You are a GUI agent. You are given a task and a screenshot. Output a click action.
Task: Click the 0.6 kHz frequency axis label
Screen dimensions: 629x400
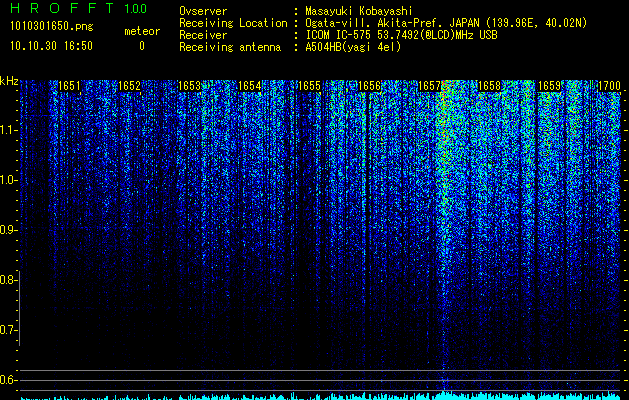point(8,380)
